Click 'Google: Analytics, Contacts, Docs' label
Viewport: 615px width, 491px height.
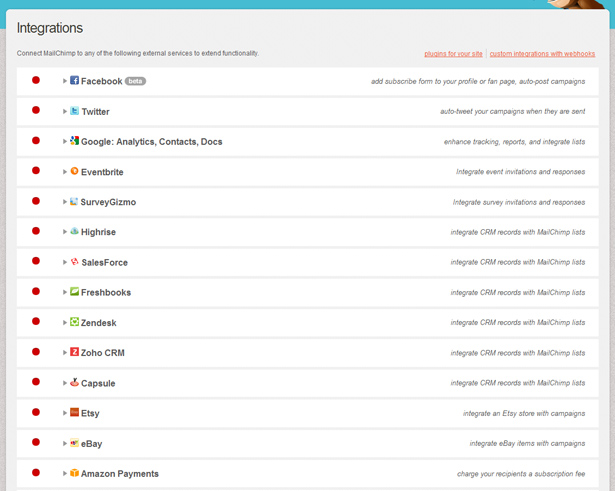click(151, 142)
